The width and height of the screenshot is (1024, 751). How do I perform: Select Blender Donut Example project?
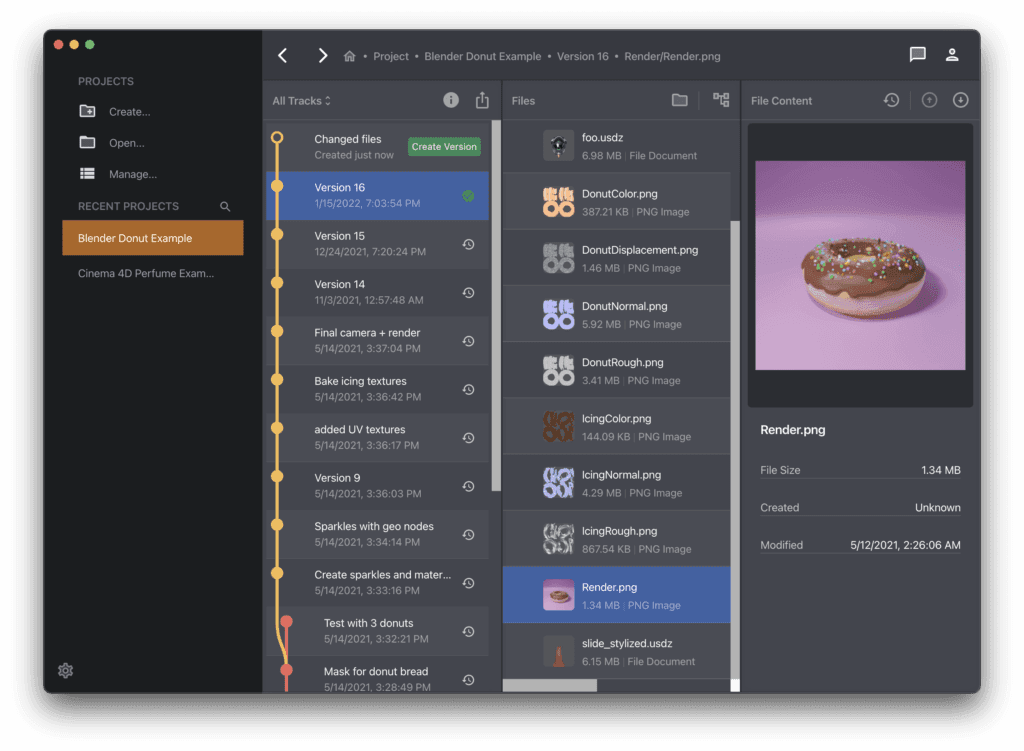(x=153, y=238)
